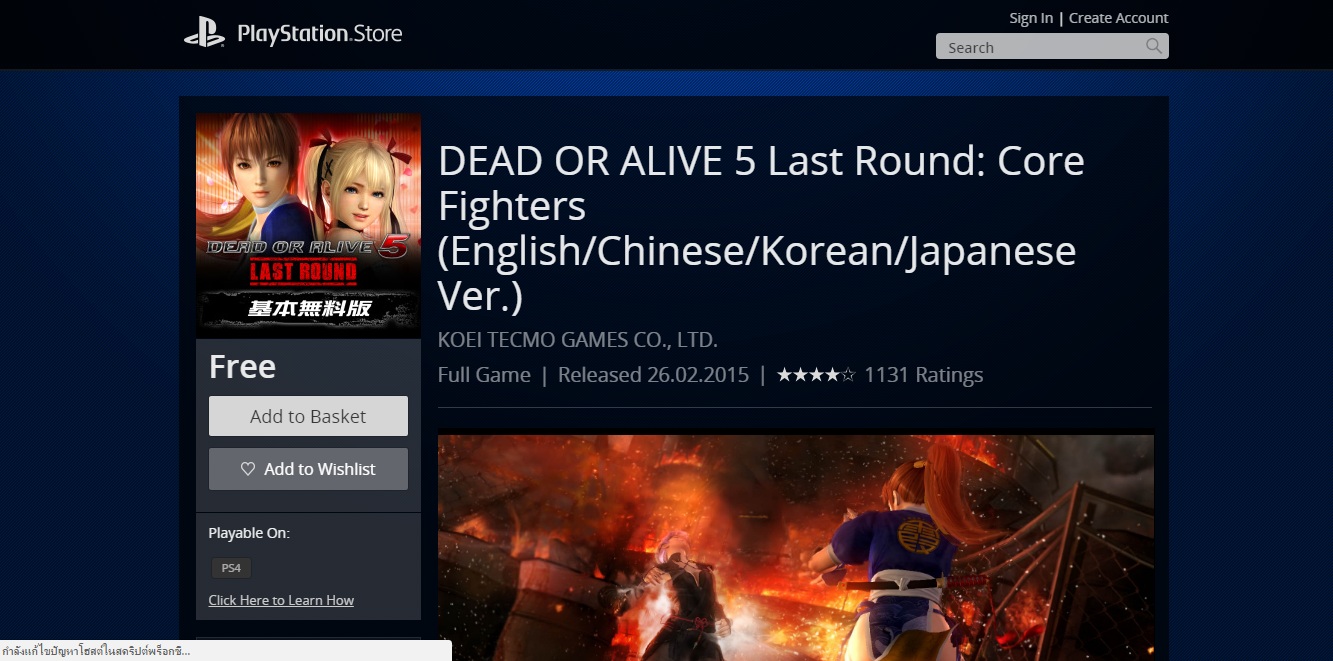The width and height of the screenshot is (1333, 661).
Task: Open the PlayStation.Store home text logo
Action: pyautogui.click(x=320, y=34)
